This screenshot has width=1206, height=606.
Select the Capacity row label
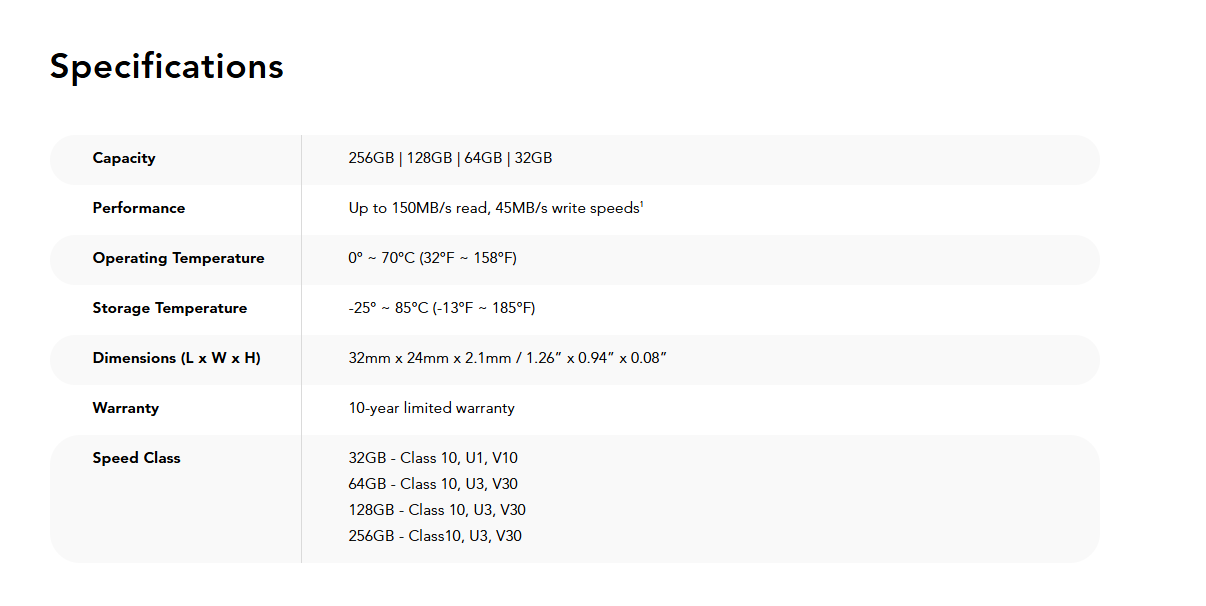[x=124, y=158]
